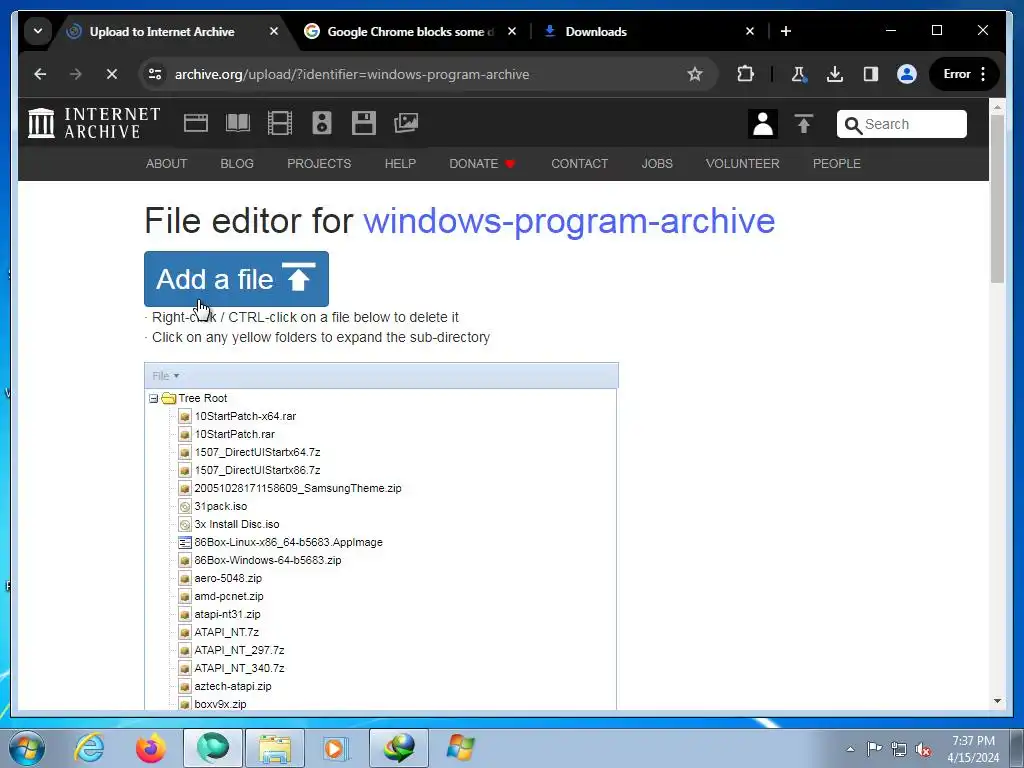The width and height of the screenshot is (1024, 768).
Task: Open the tab search dropdown
Action: click(38, 31)
